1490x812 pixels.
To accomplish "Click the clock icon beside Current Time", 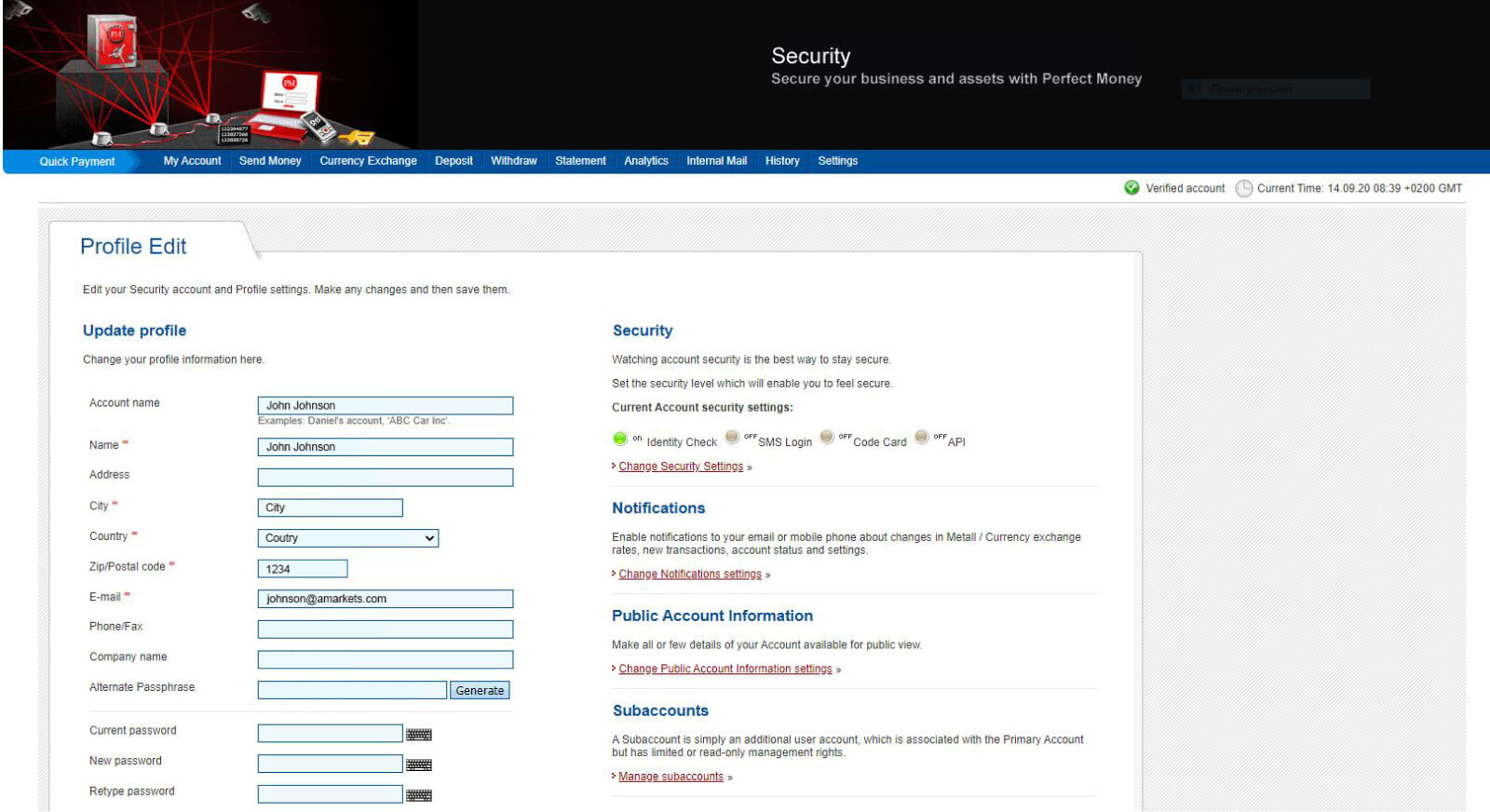I will click(x=1243, y=188).
